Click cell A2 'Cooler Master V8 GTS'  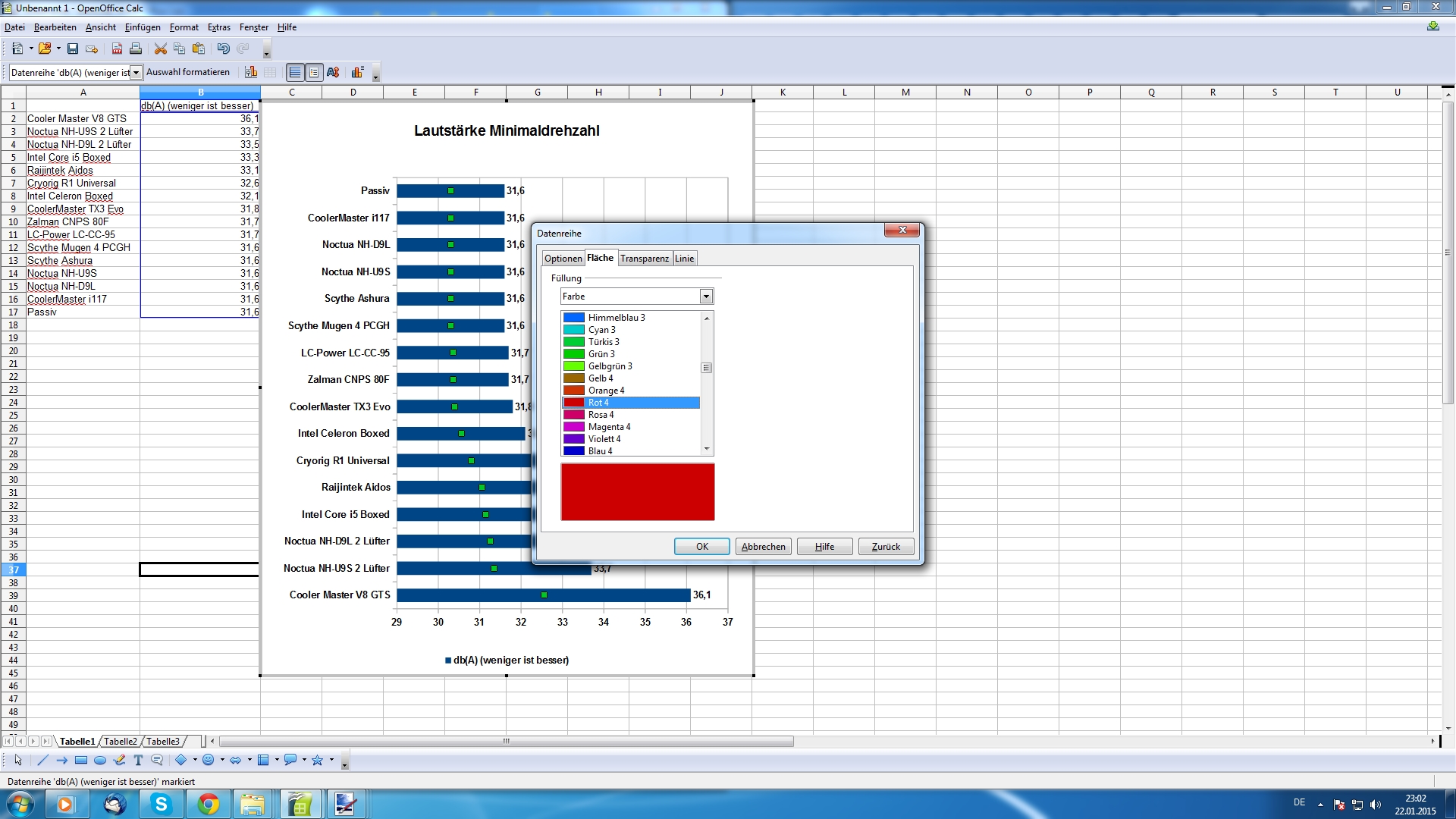point(83,118)
